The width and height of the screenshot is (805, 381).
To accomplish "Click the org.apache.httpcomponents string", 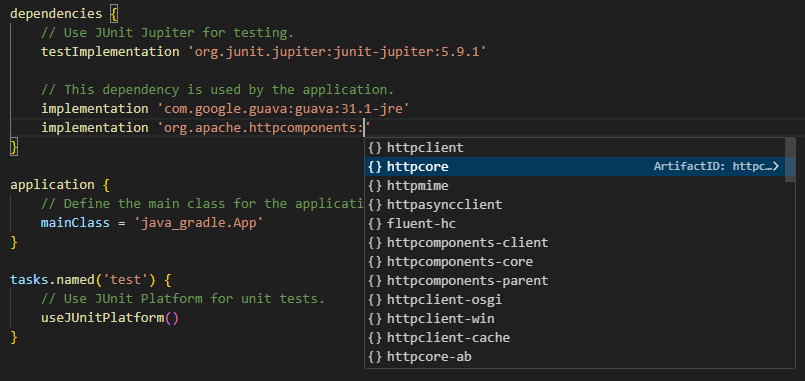I will [263, 128].
